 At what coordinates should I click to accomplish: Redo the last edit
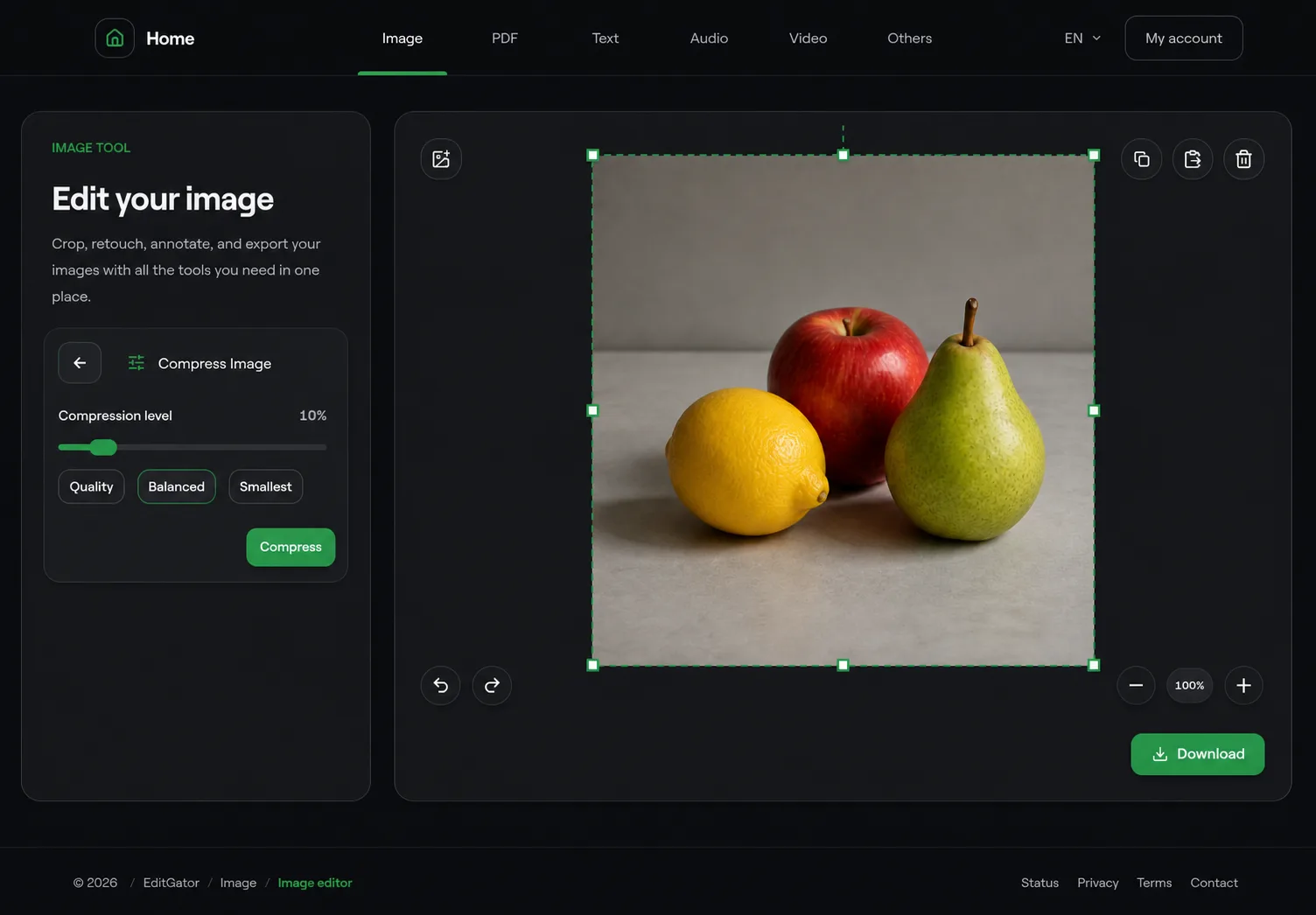pyautogui.click(x=492, y=686)
